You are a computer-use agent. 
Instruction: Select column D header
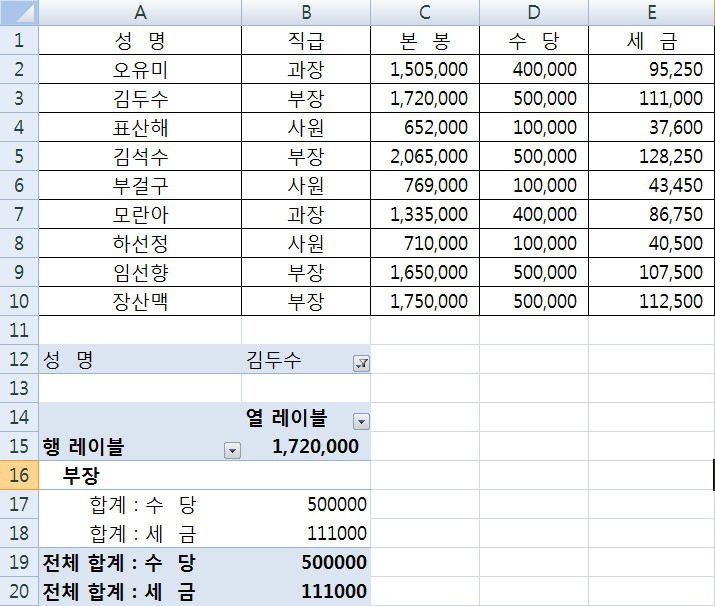pyautogui.click(x=534, y=12)
